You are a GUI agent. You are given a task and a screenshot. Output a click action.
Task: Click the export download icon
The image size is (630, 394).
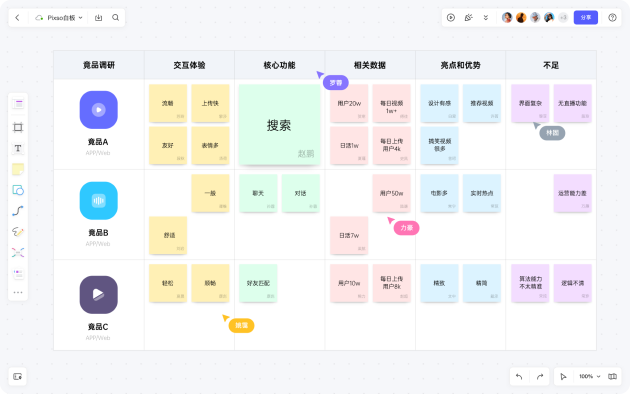[x=98, y=18]
